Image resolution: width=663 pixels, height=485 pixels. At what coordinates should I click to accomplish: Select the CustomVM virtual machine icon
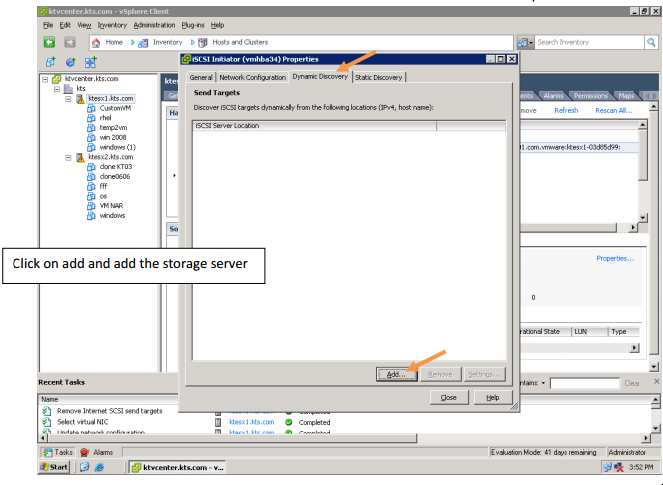(91, 108)
